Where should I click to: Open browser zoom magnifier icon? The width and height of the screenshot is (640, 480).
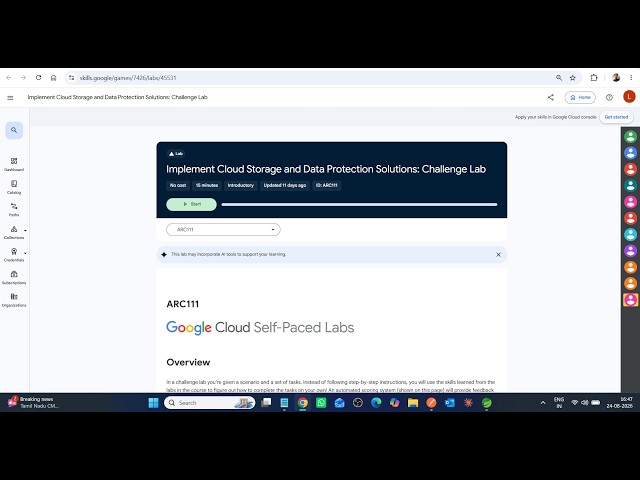pyautogui.click(x=559, y=78)
